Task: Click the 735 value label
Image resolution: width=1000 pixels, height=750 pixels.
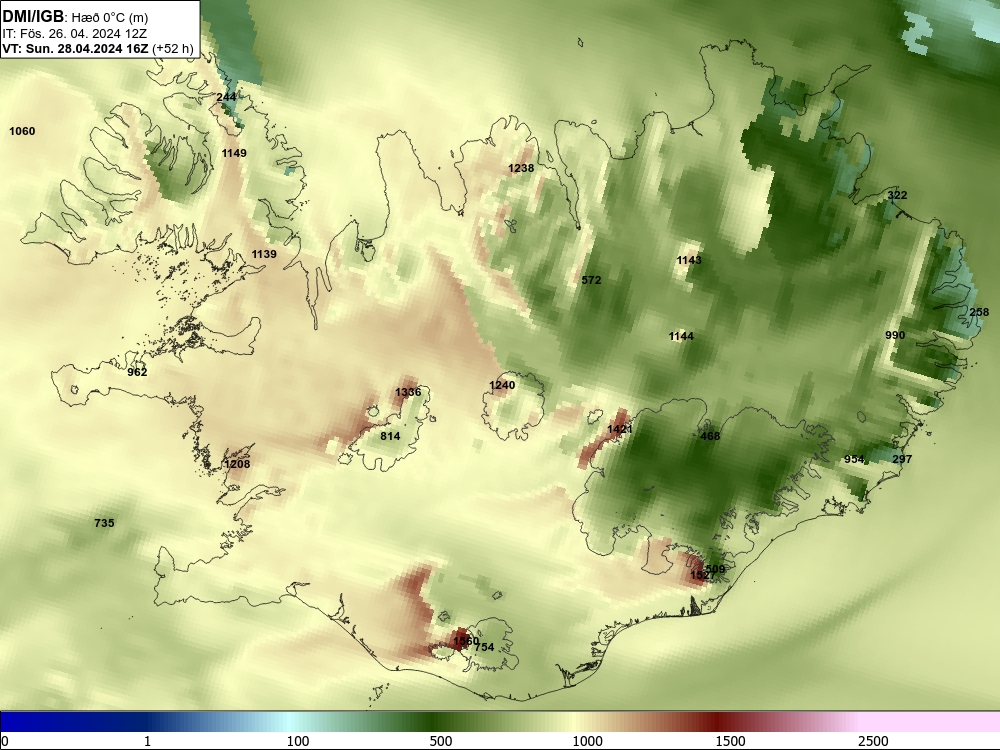Action: [105, 523]
